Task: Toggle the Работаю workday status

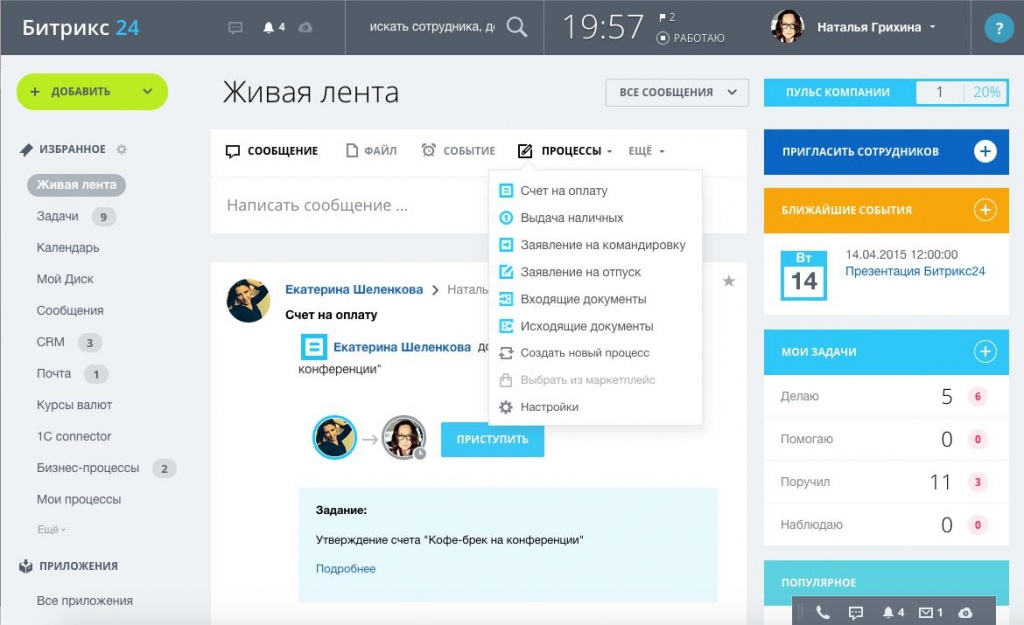Action: [691, 38]
